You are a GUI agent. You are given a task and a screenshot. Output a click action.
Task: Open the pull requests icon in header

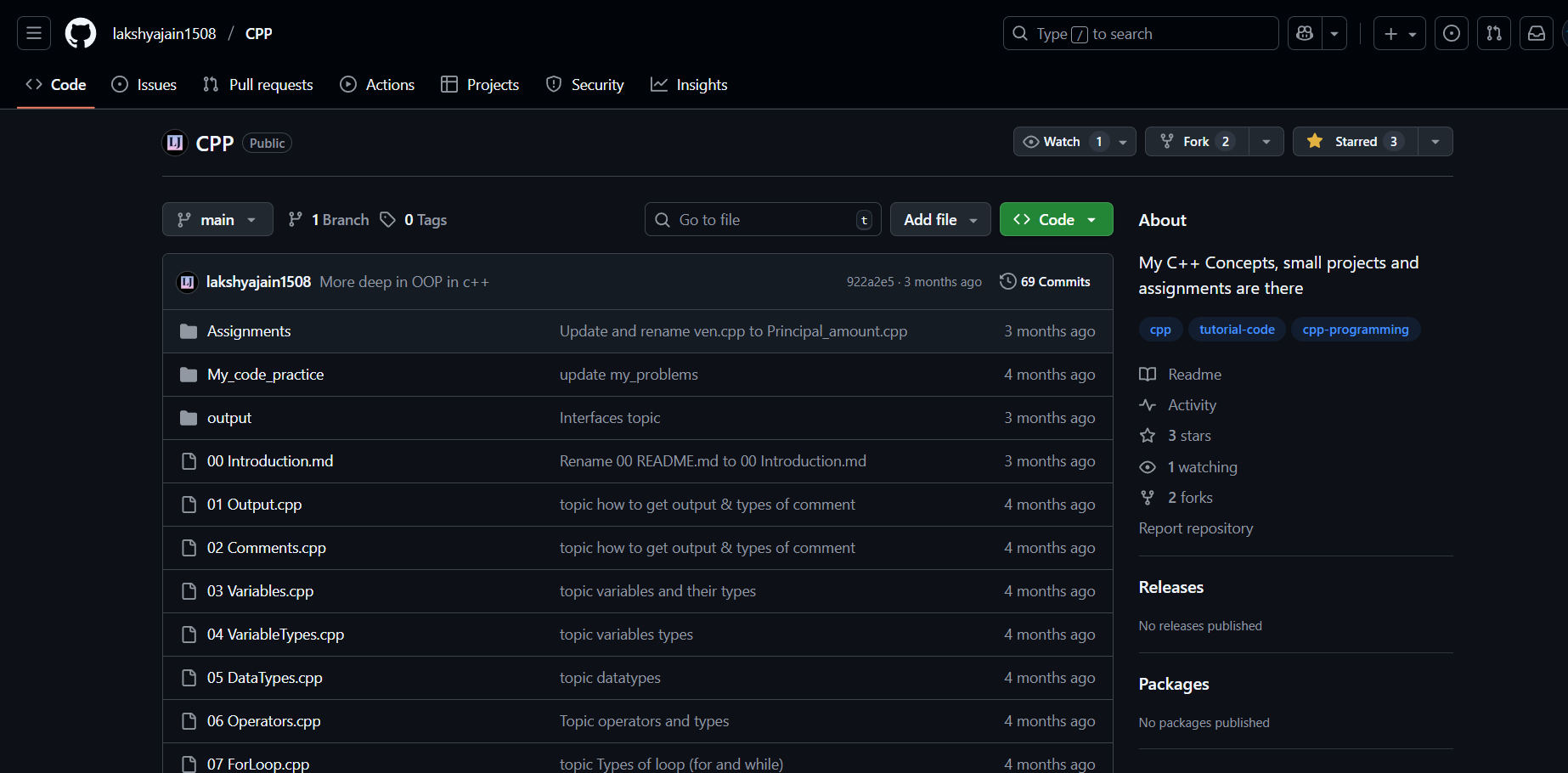point(1493,33)
